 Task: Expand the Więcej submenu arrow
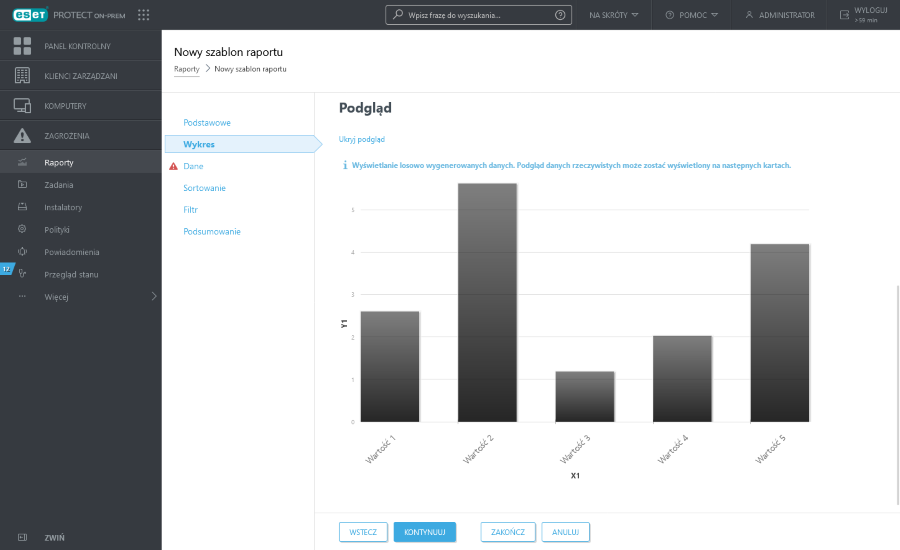[x=154, y=296]
